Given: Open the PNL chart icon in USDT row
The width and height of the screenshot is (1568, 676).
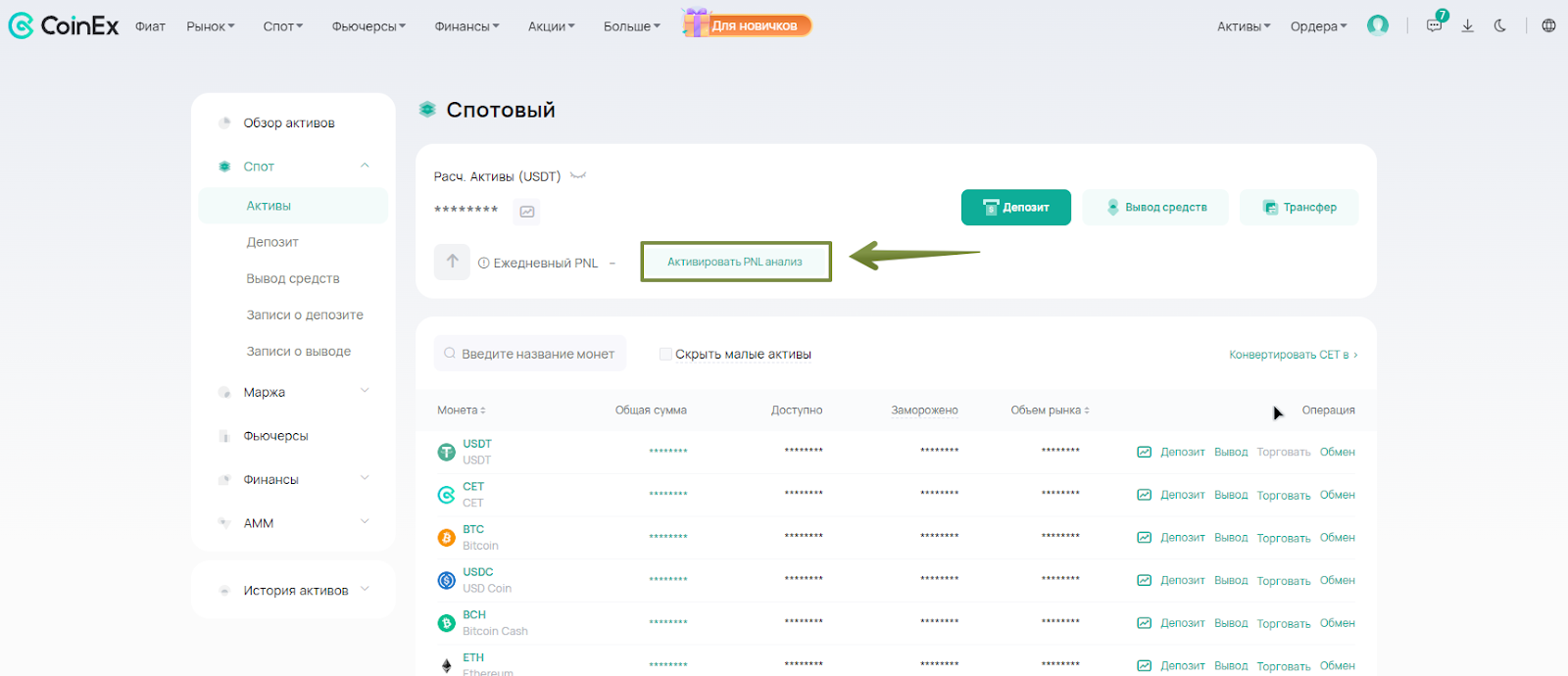Looking at the screenshot, I should pos(1144,452).
